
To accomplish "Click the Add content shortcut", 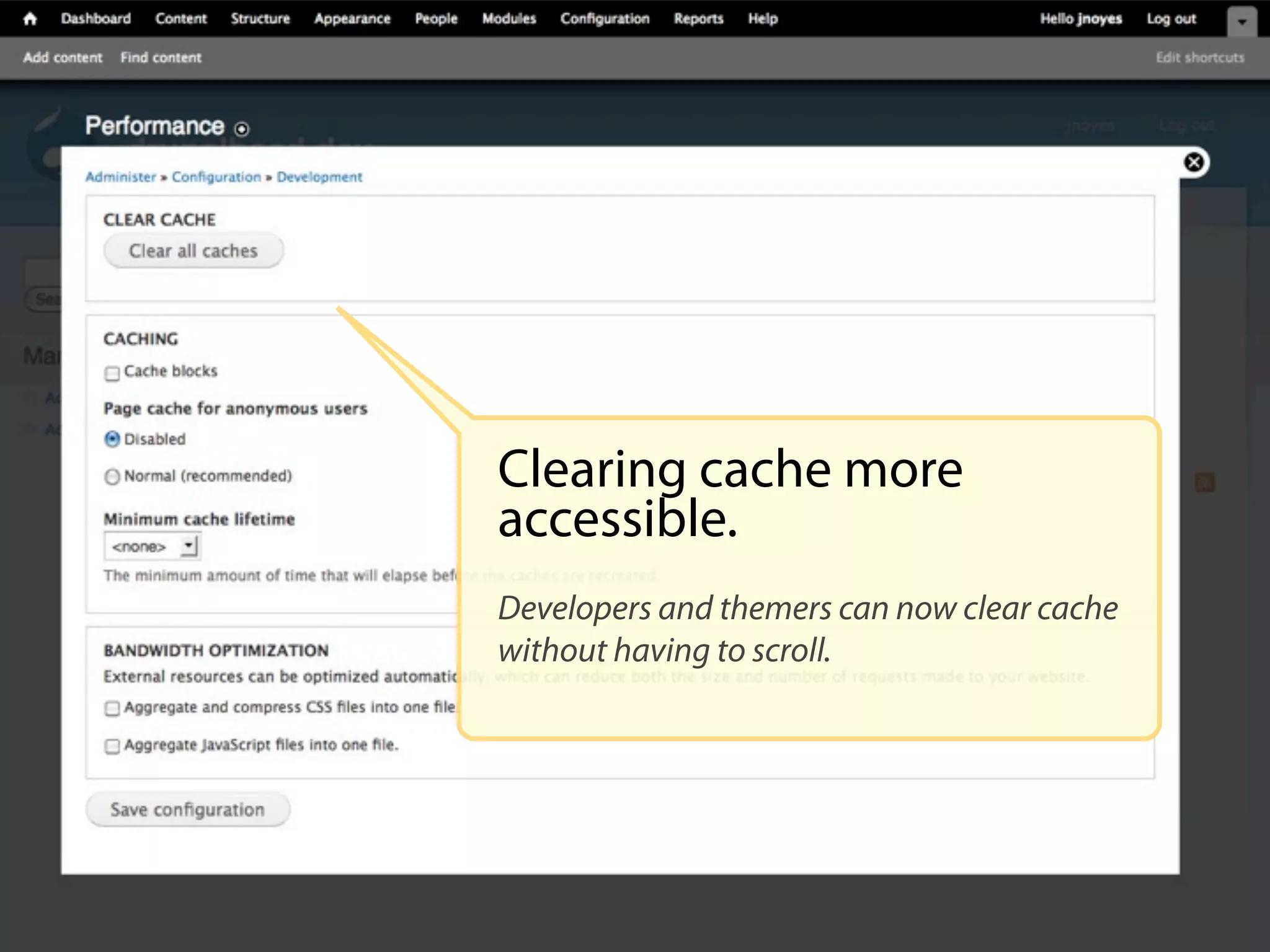I will coord(63,58).
